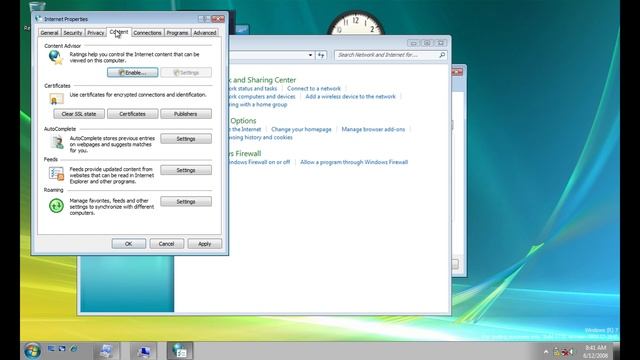Click the Content Advisor Settings button

(186, 73)
